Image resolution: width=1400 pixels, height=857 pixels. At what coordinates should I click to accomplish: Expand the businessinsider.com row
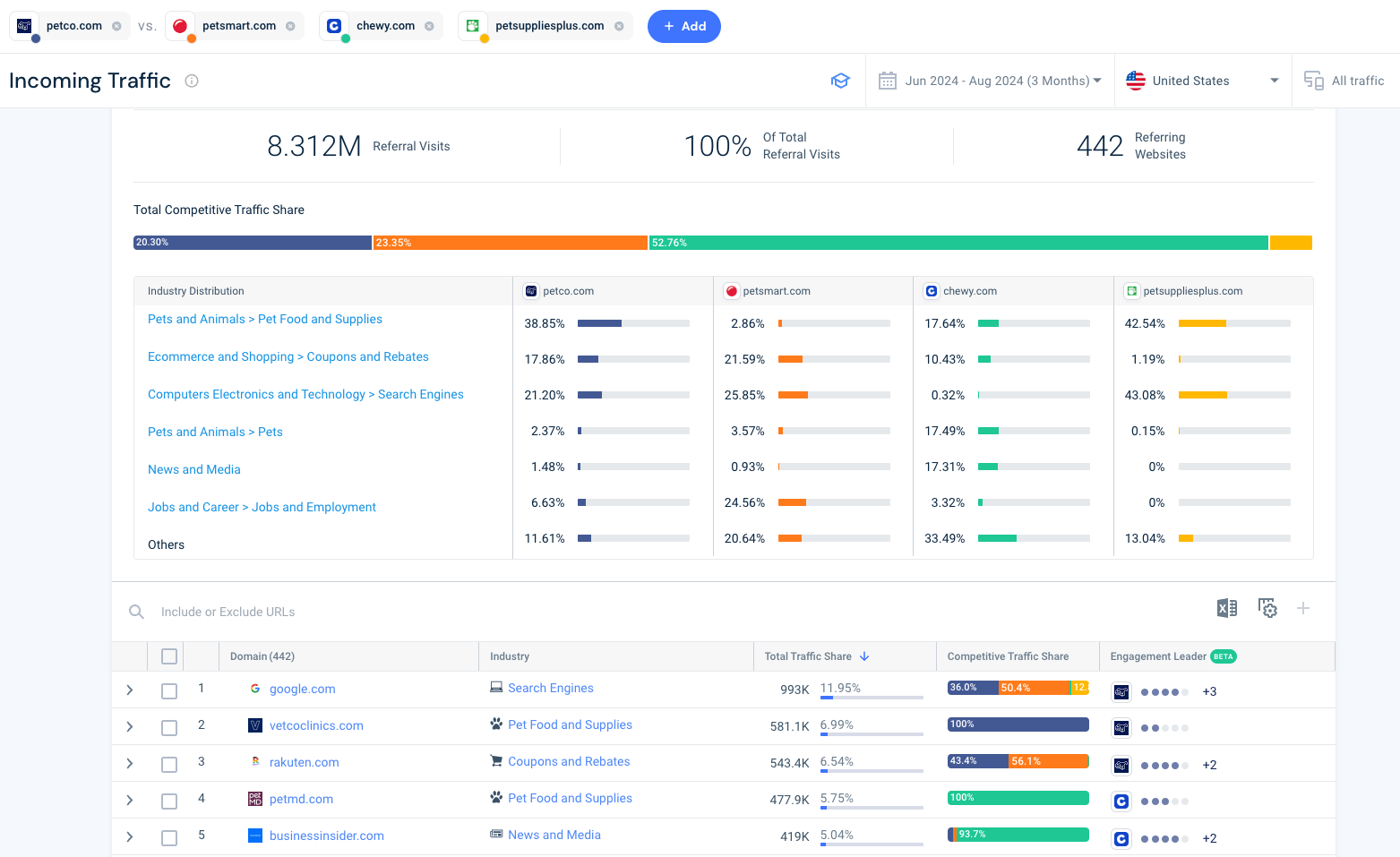130,836
